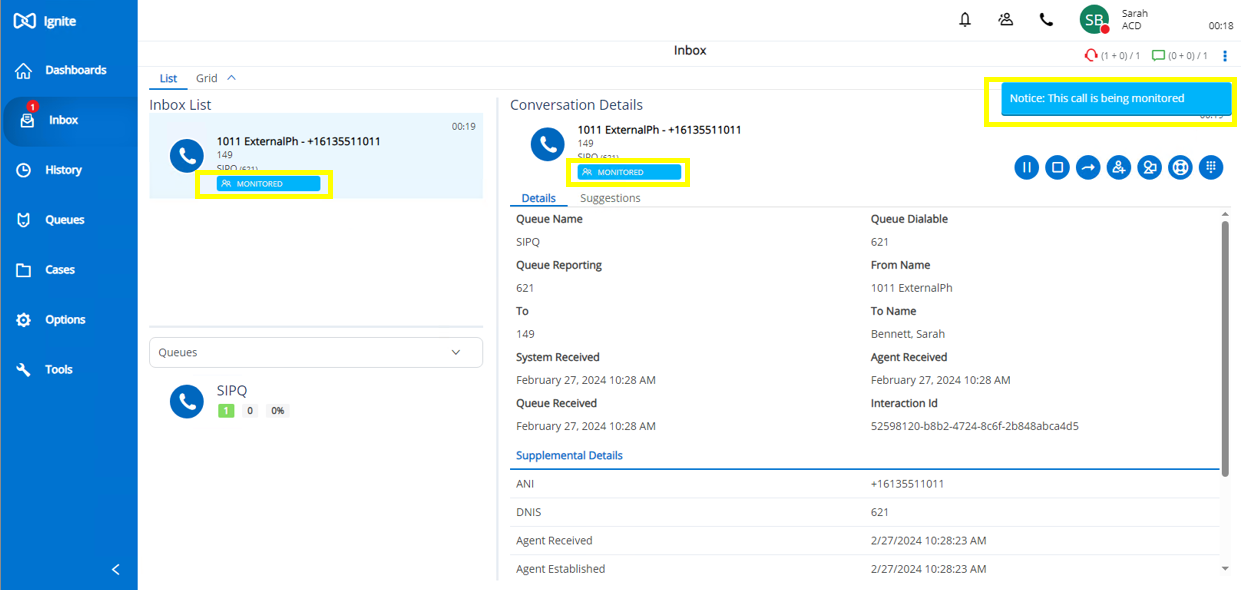This screenshot has width=1241, height=590.
Task: End the call with the stop button
Action: (x=1057, y=167)
